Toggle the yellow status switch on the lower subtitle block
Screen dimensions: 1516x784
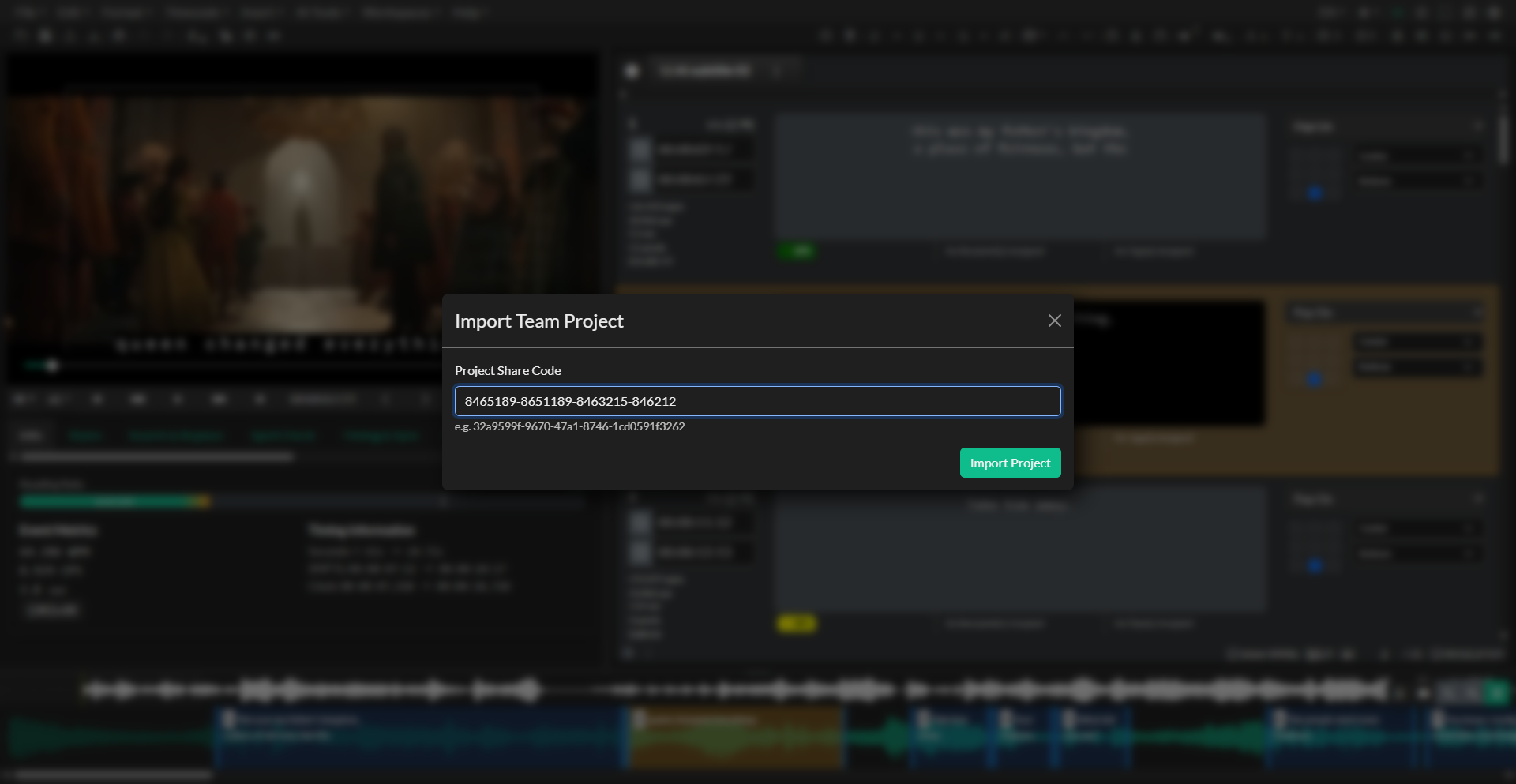(x=797, y=624)
